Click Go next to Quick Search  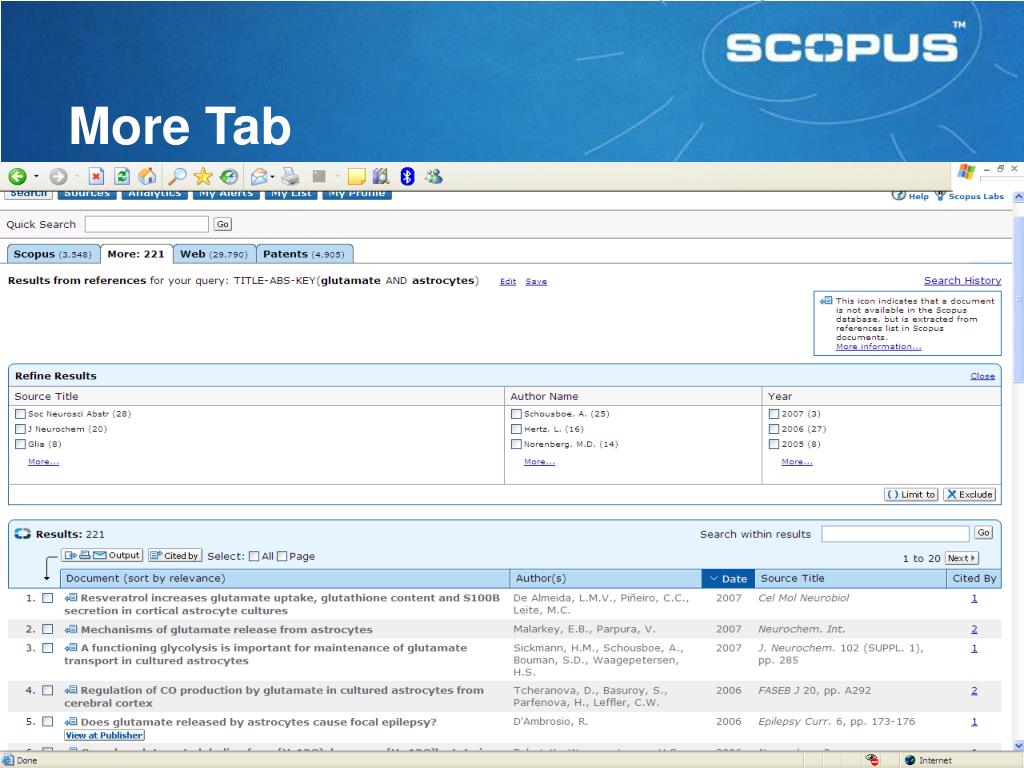point(223,224)
